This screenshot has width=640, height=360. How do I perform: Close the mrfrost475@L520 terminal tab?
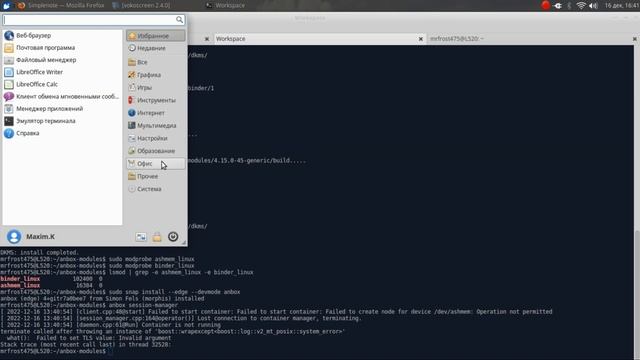(x=635, y=39)
